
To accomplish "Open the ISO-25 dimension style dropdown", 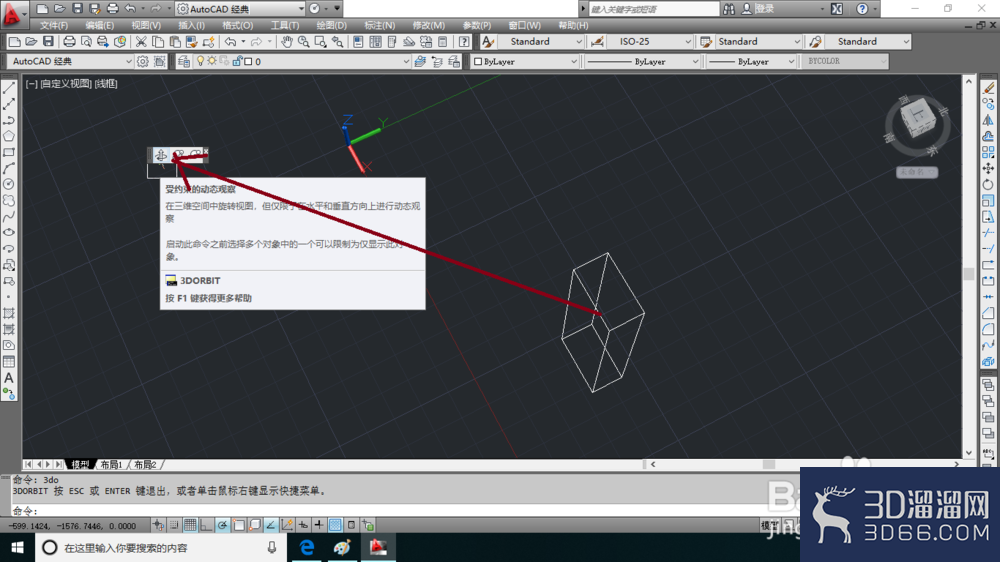I will pyautogui.click(x=649, y=41).
